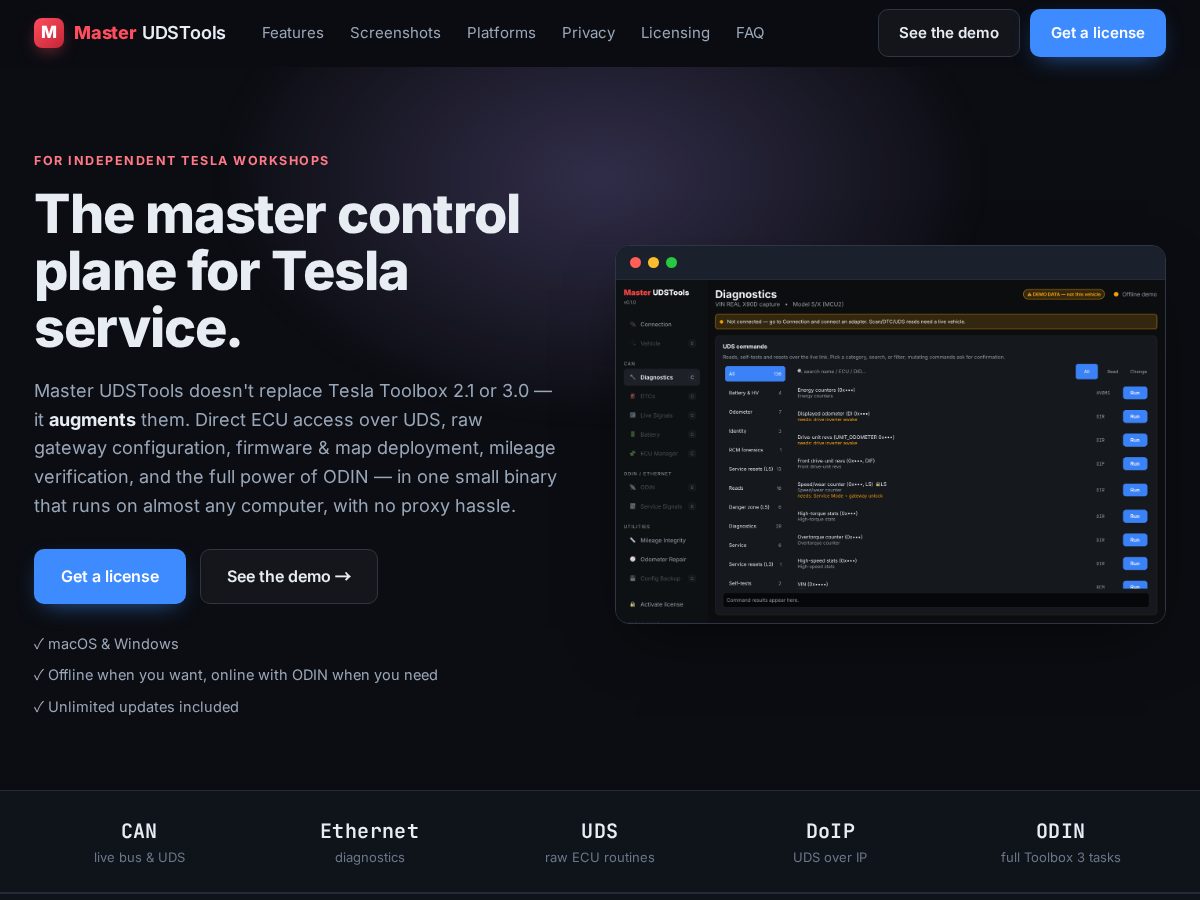Select Platforms in the top navigation
This screenshot has width=1200, height=900.
pos(501,33)
